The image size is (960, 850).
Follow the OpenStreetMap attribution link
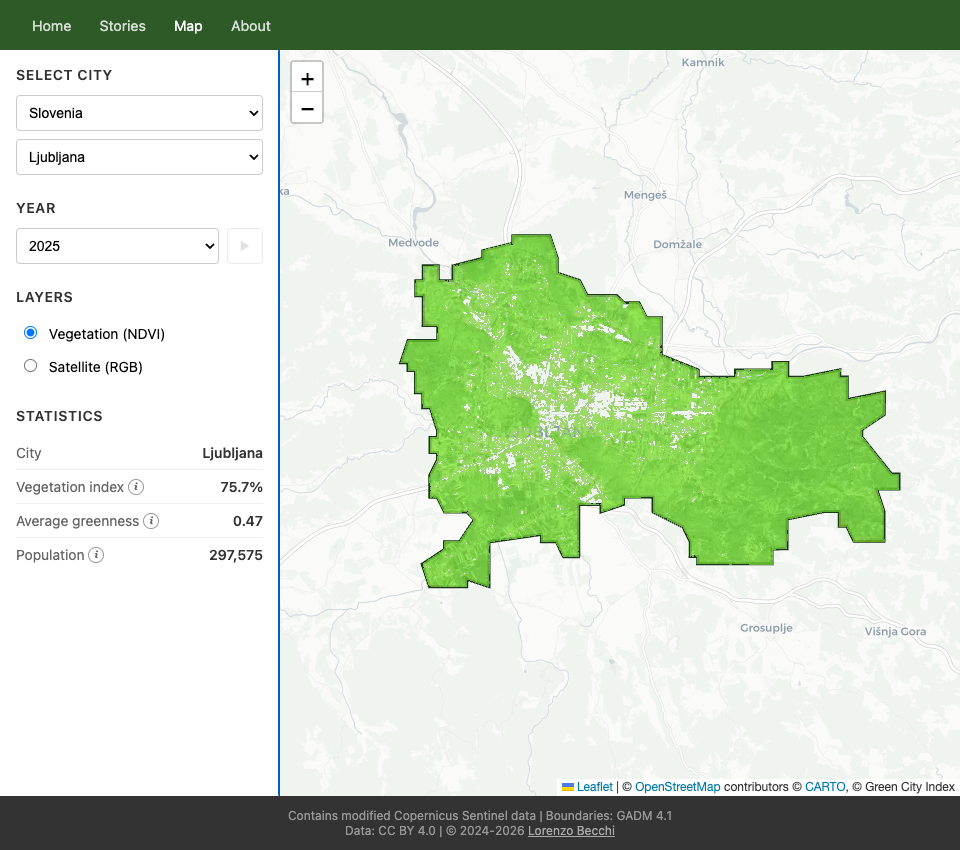pos(678,787)
